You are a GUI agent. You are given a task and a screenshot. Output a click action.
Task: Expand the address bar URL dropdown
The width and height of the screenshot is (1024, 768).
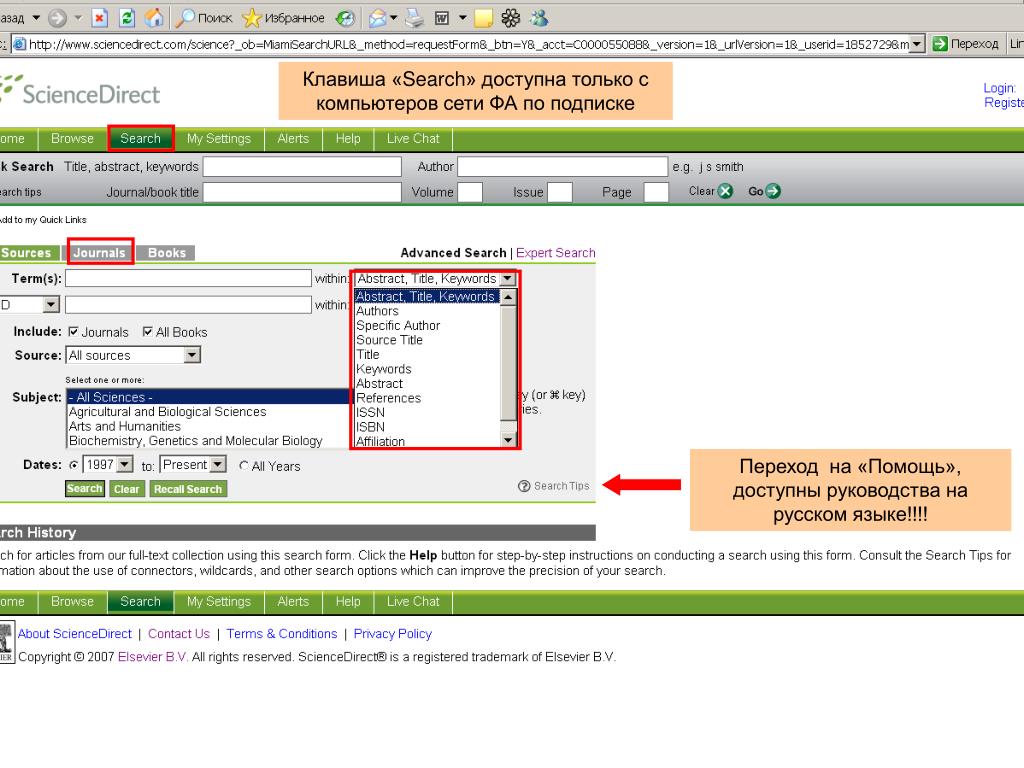917,44
